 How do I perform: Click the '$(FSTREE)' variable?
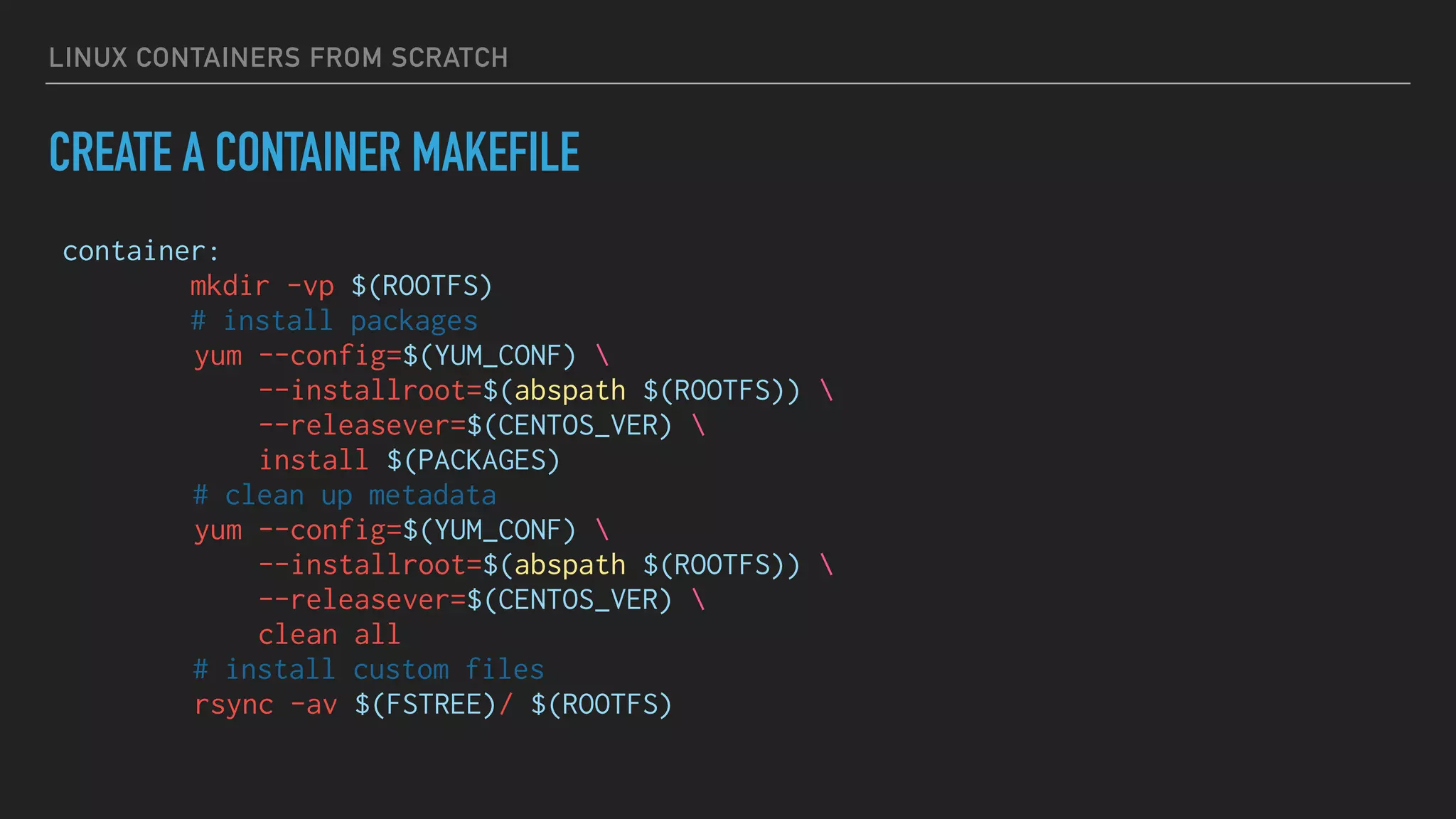coord(425,704)
